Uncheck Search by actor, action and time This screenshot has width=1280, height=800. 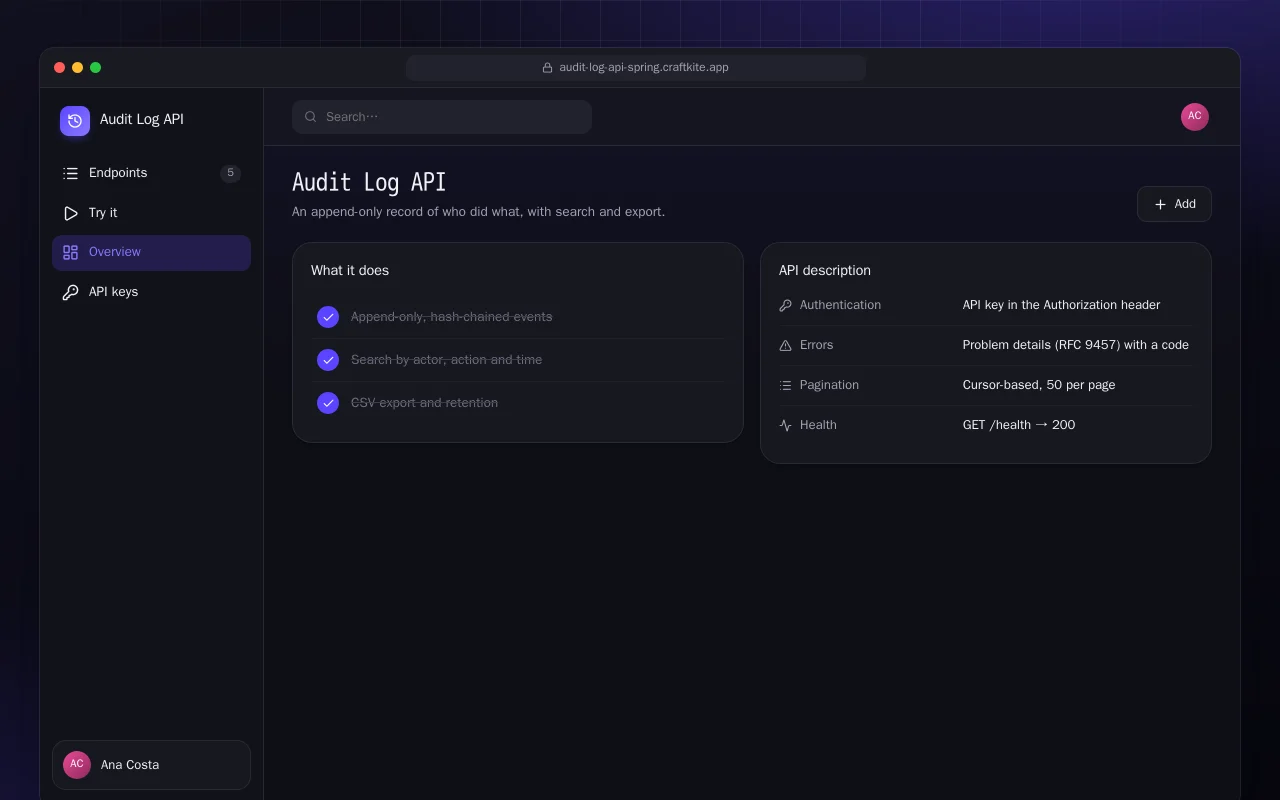click(328, 360)
